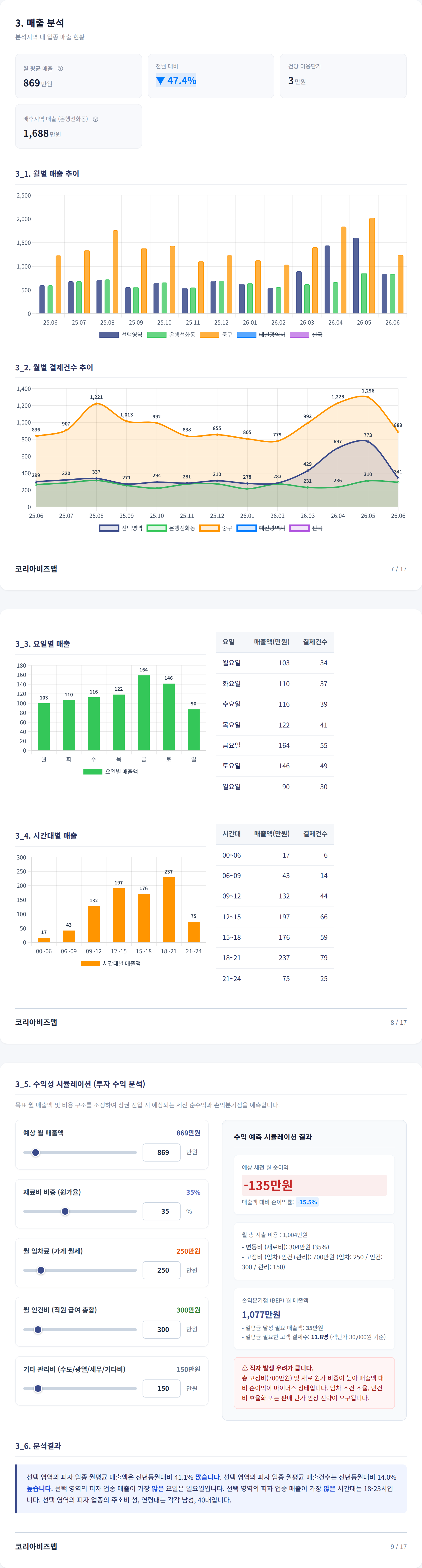
Task: Adjust the 월 인건비 (직원 급여 총합) slider
Action: coord(80,1329)
